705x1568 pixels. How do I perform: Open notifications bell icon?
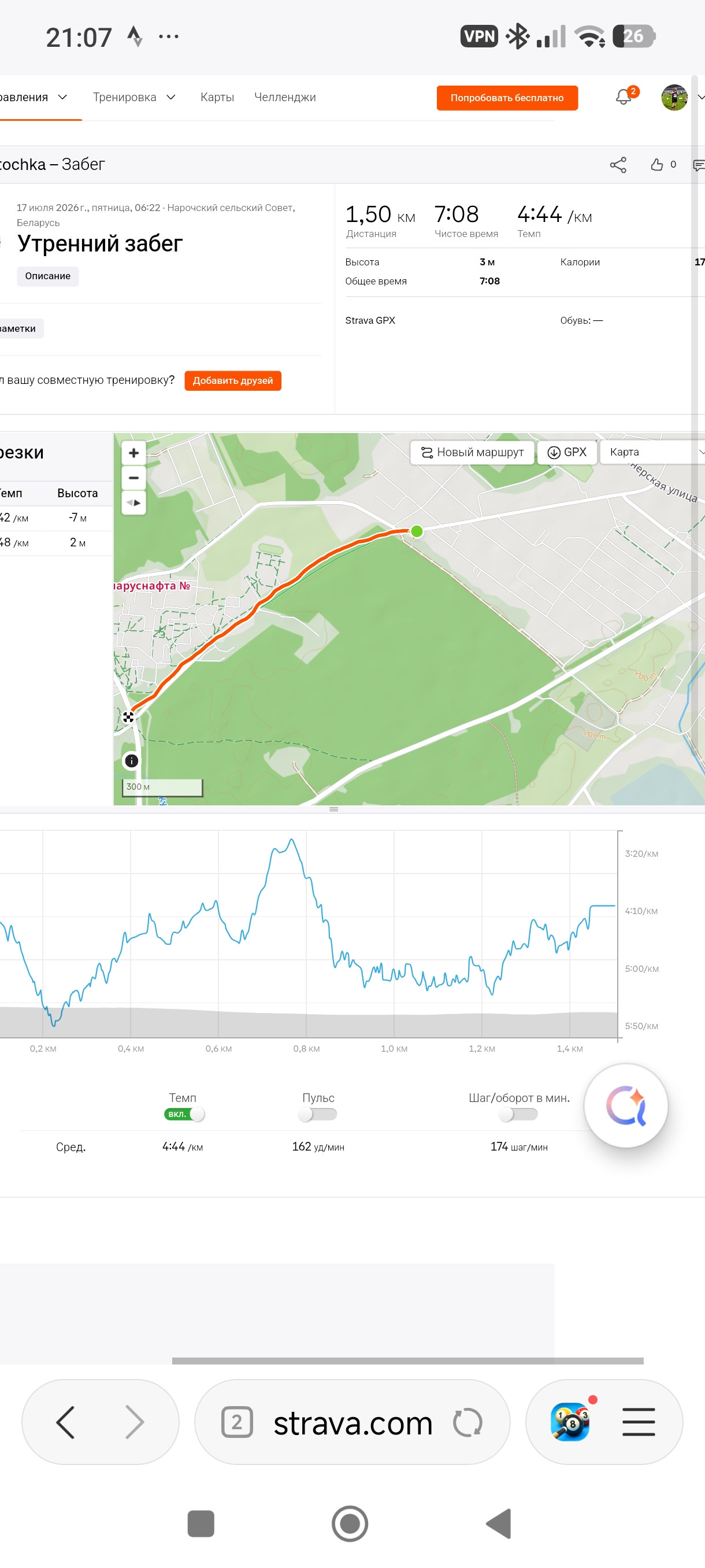coord(624,97)
